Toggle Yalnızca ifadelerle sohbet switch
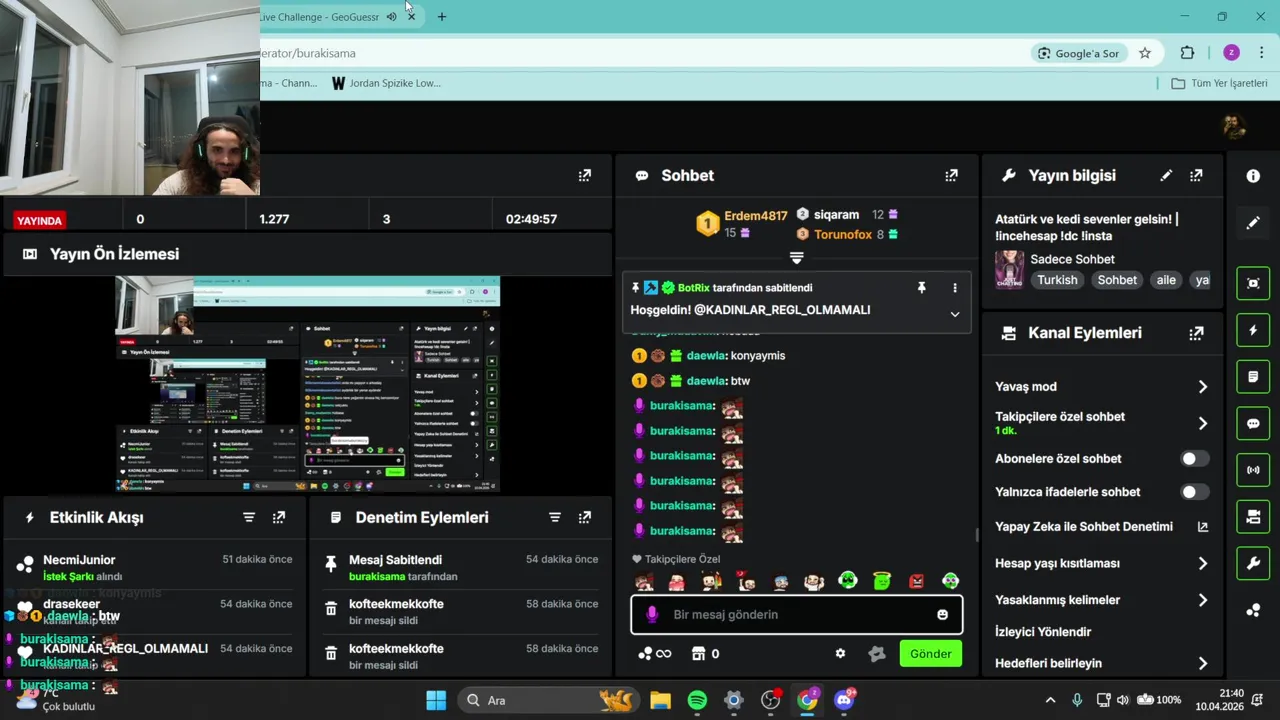This screenshot has width=1280, height=720. coord(1195,492)
